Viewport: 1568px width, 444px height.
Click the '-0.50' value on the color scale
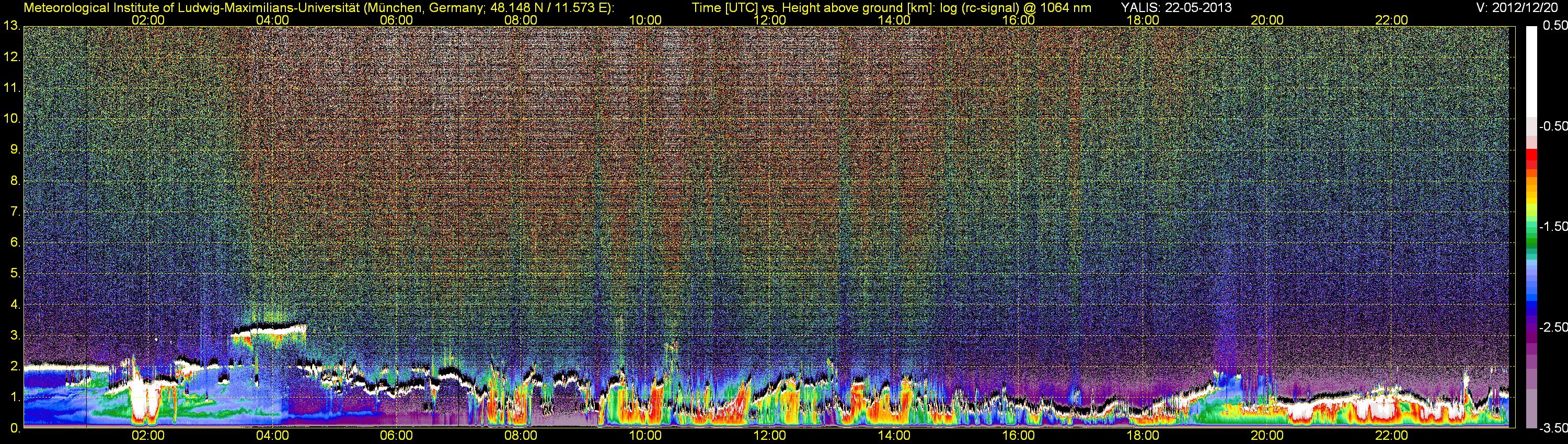(x=1553, y=126)
